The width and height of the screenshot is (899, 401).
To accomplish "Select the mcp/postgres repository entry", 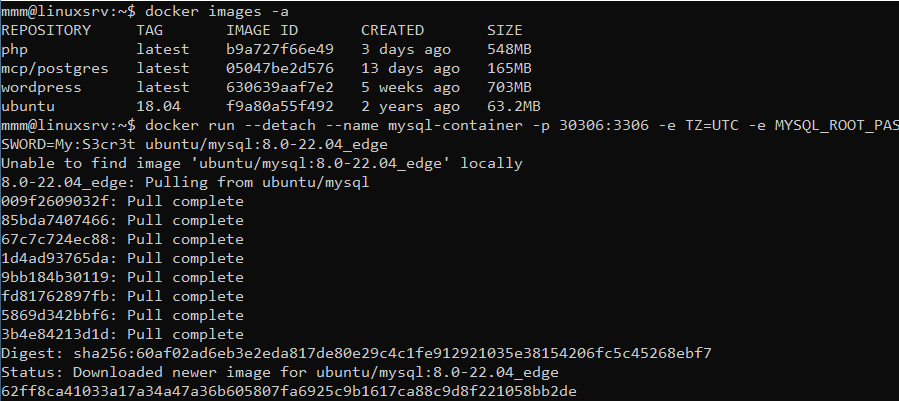I will (x=54, y=69).
